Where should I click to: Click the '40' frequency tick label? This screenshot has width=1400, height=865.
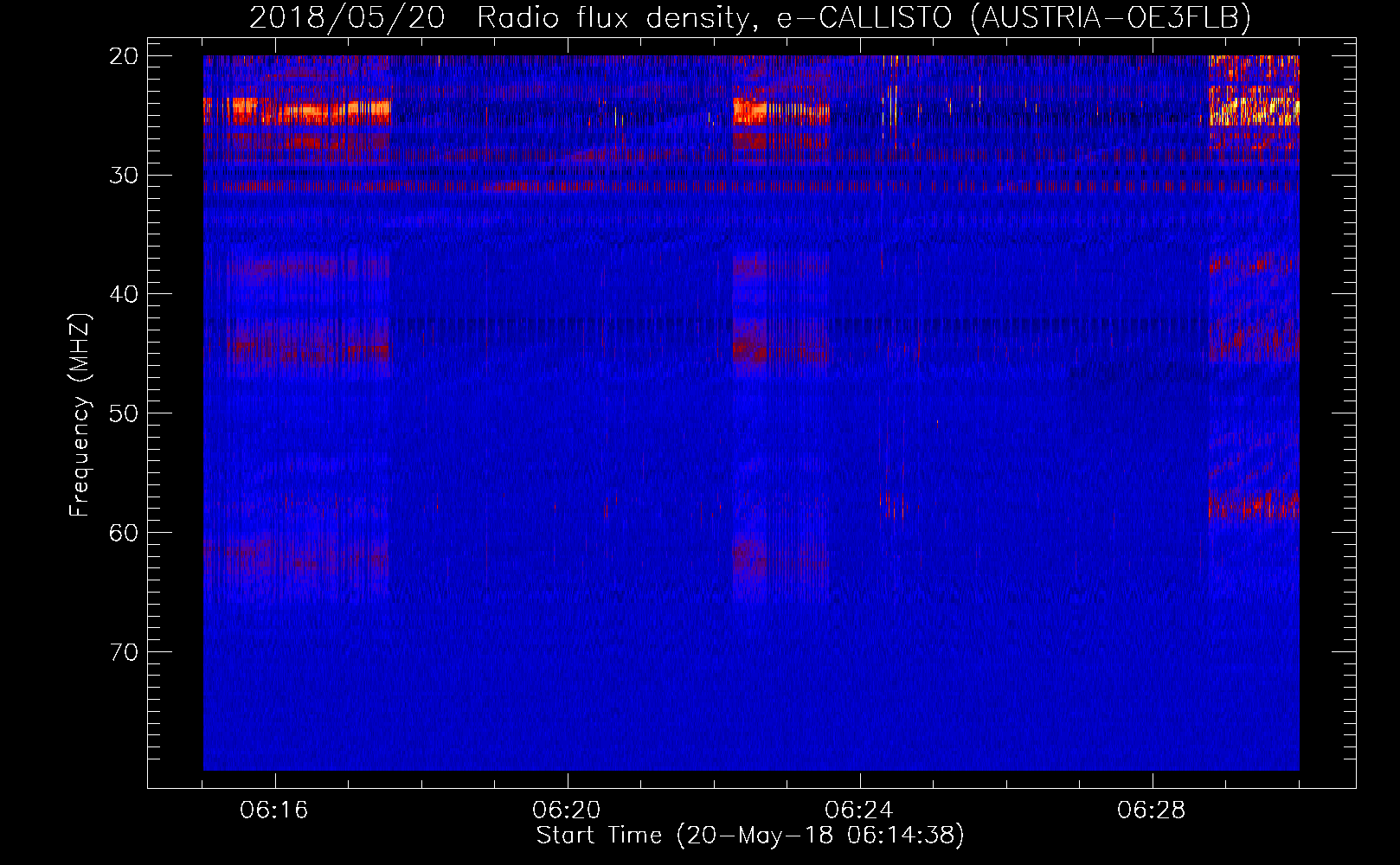125,294
